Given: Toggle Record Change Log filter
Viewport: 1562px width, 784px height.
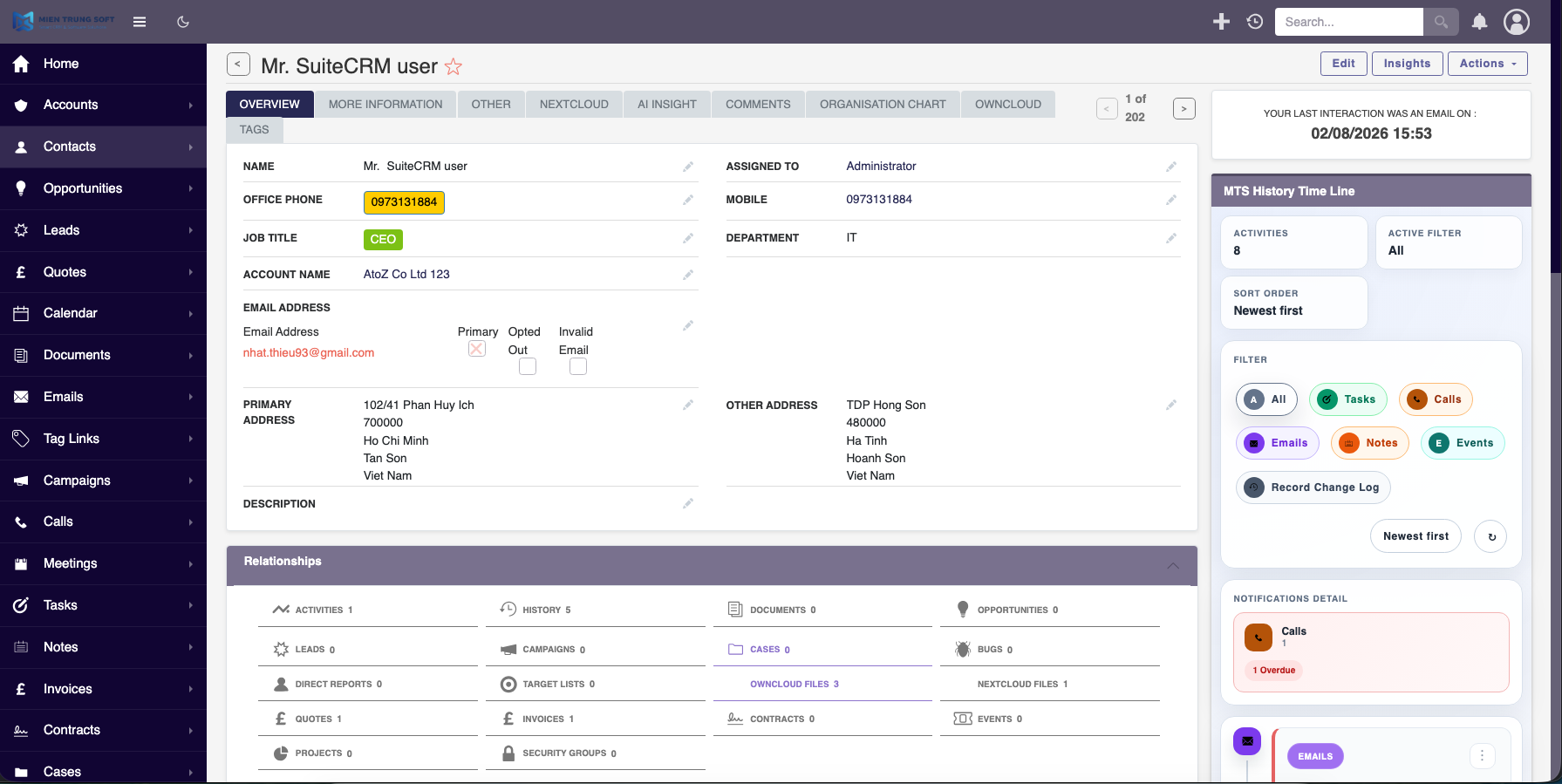Looking at the screenshot, I should (x=1313, y=487).
